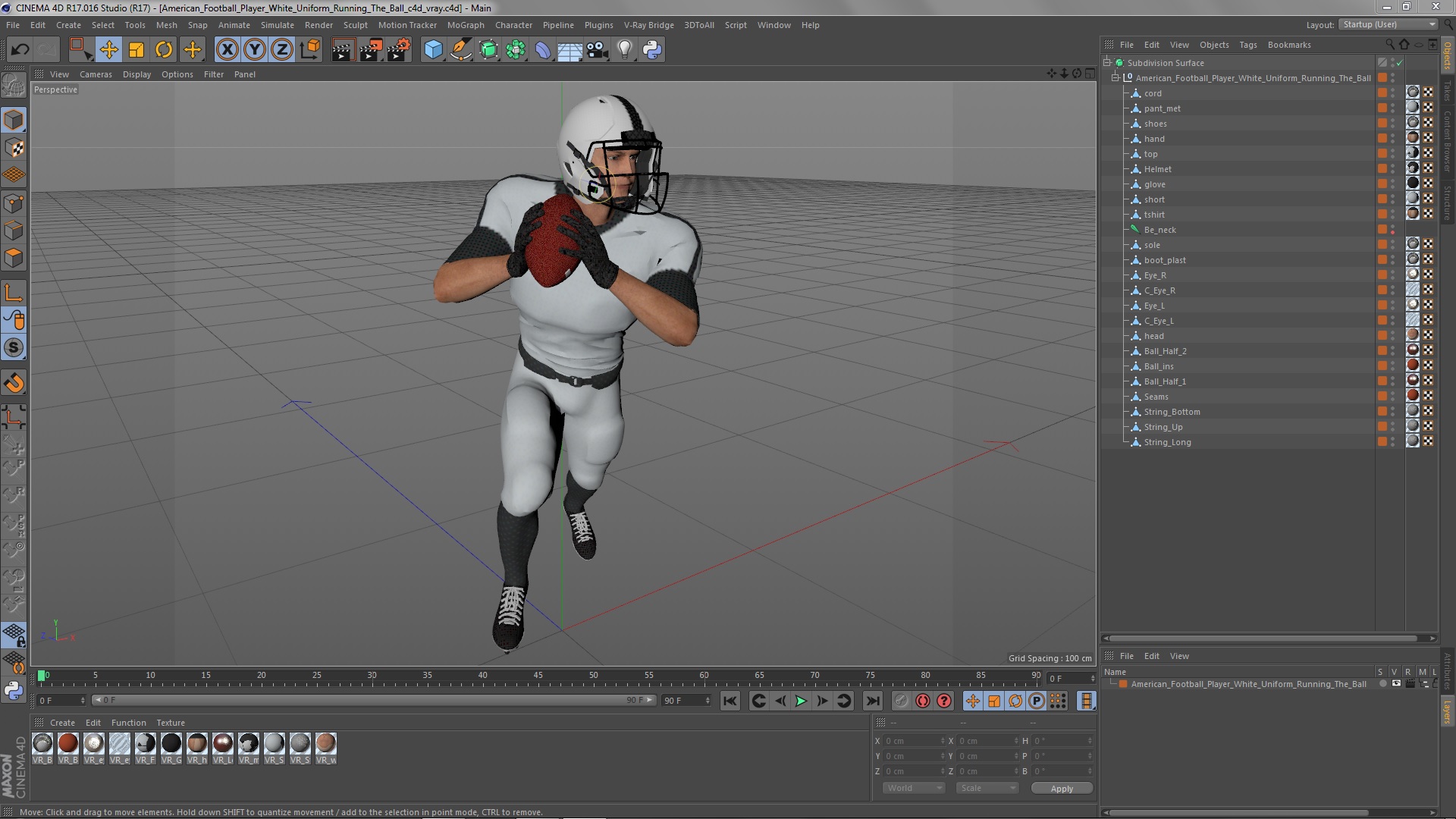
Task: Toggle visibility dots of cord object
Action: 1393,93
